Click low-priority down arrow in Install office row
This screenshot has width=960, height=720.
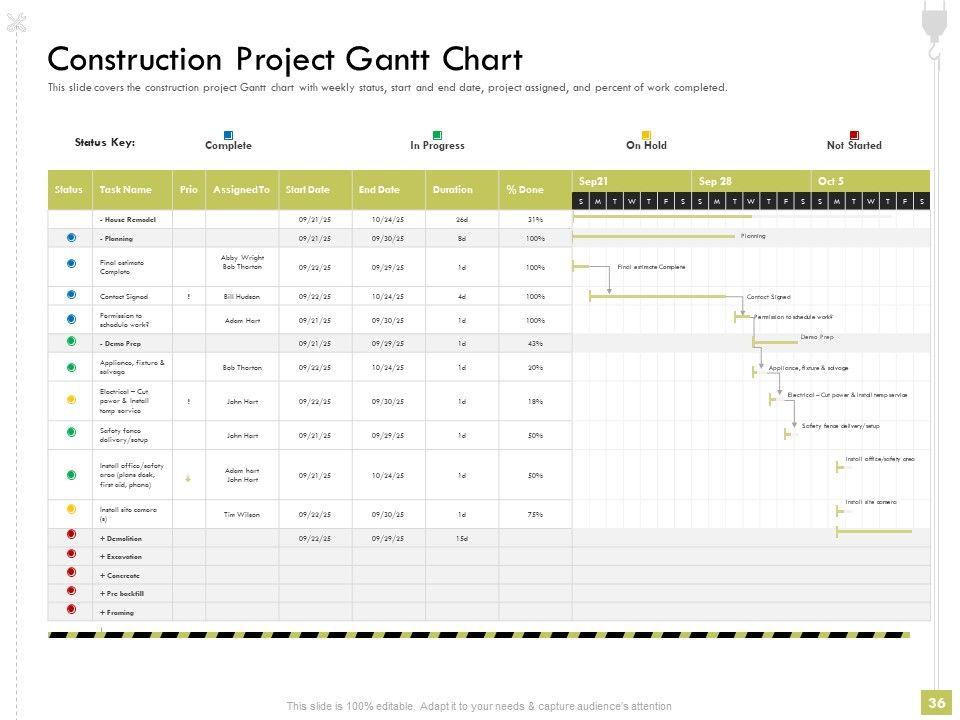pyautogui.click(x=188, y=478)
